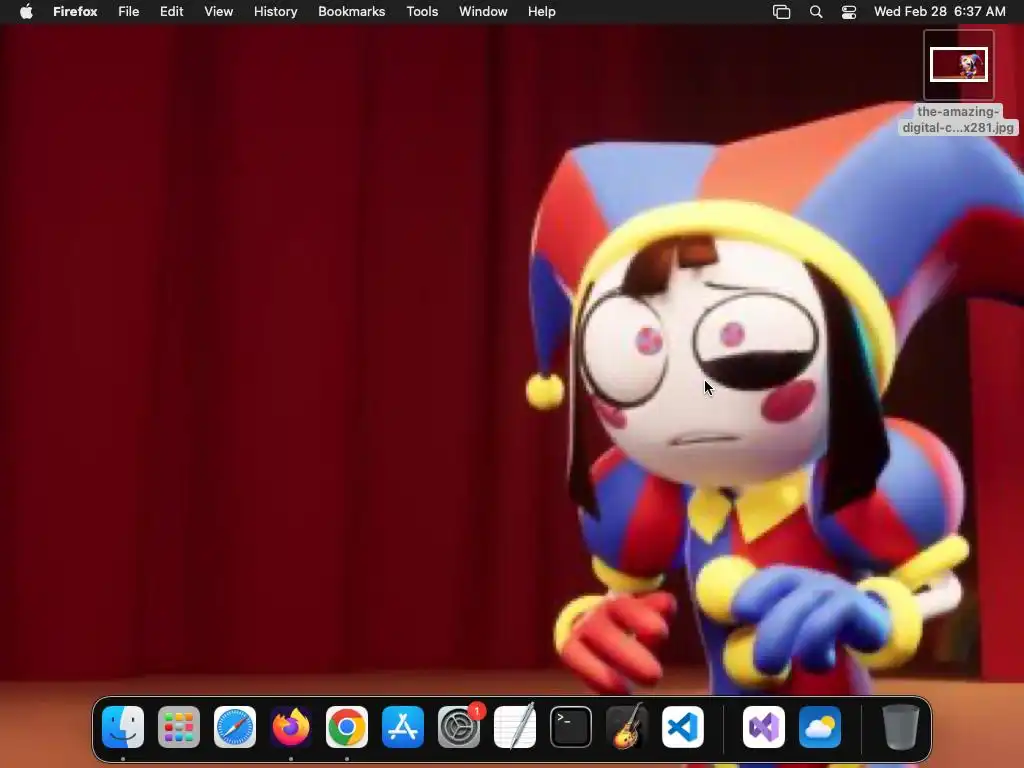The width and height of the screenshot is (1024, 768).
Task: Open Spotlight search in menu bar
Action: pos(816,12)
